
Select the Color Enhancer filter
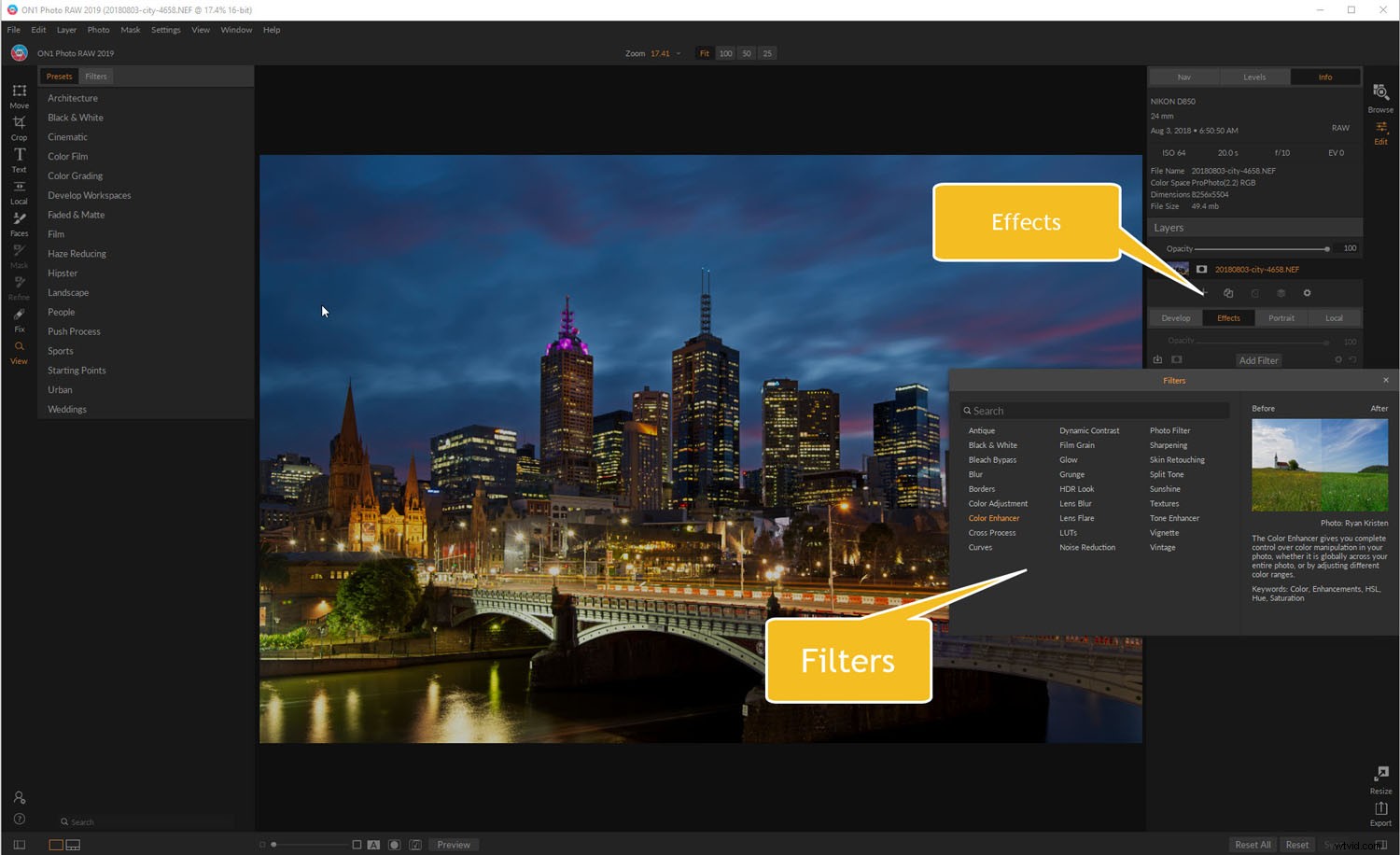coord(993,518)
